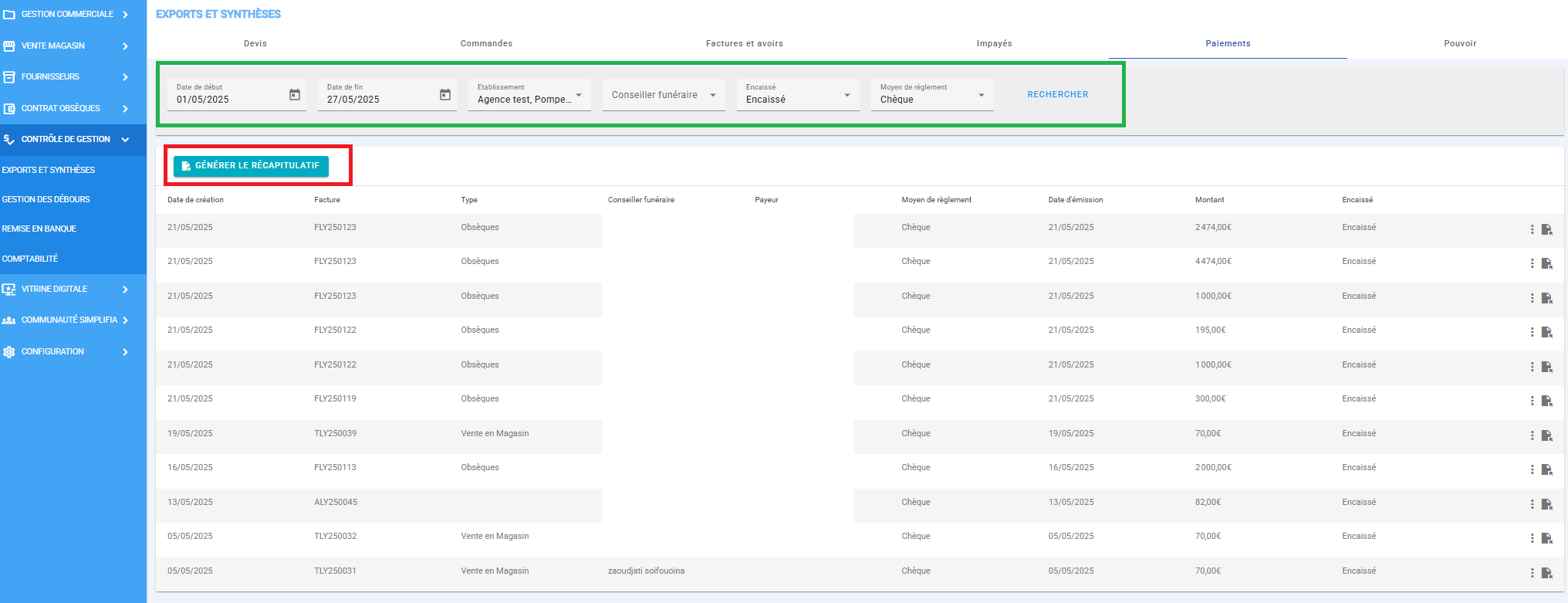Open Remise en Banque in sidebar
1568x603 pixels.
coord(39,229)
